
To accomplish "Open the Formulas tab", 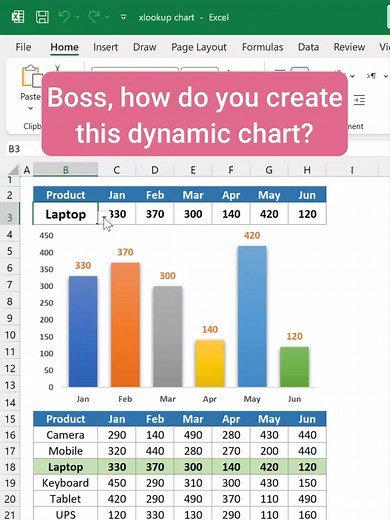I will click(262, 47).
